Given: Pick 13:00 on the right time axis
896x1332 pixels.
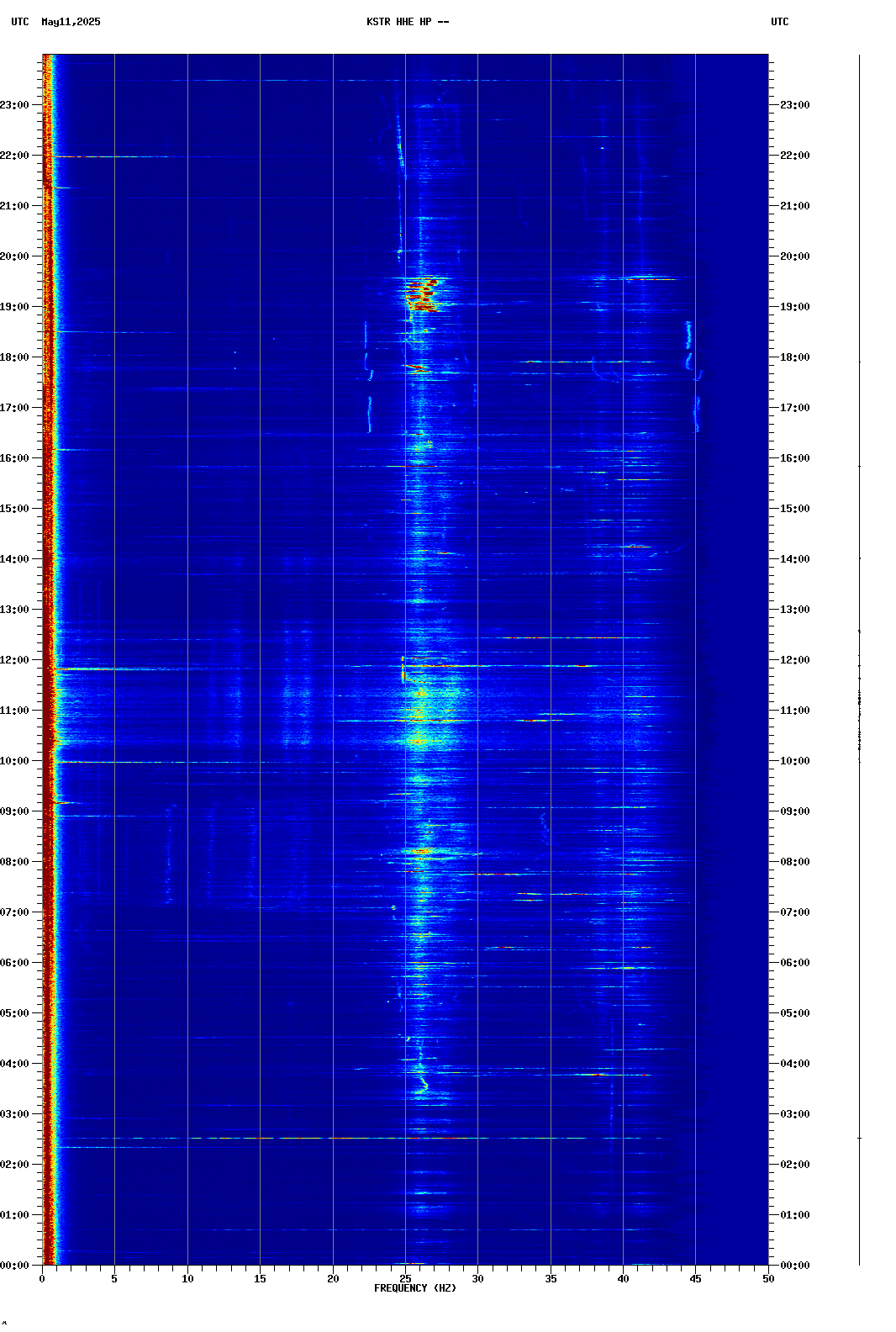Looking at the screenshot, I should click(x=795, y=610).
